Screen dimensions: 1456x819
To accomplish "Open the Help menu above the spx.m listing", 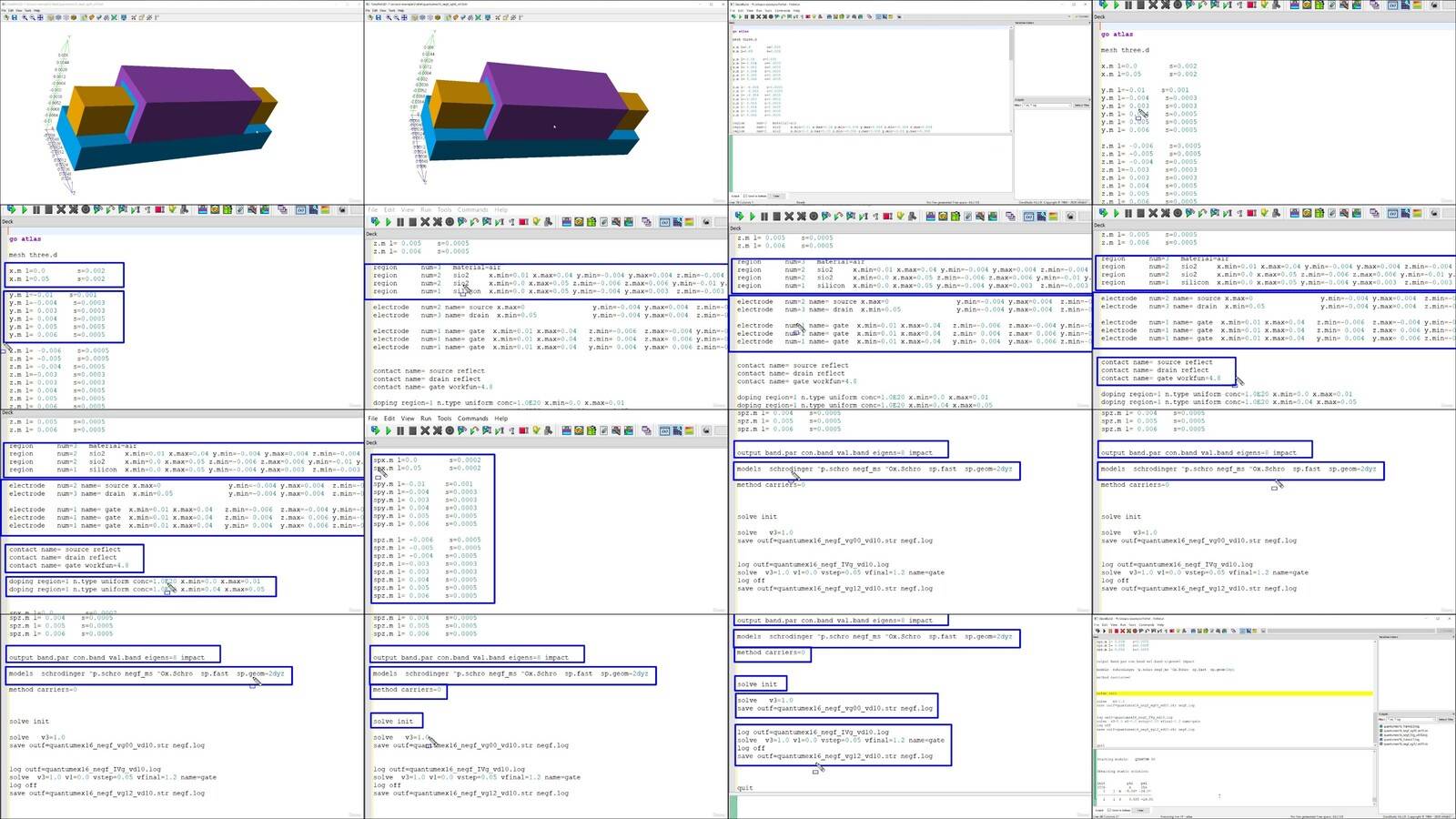I will click(501, 419).
